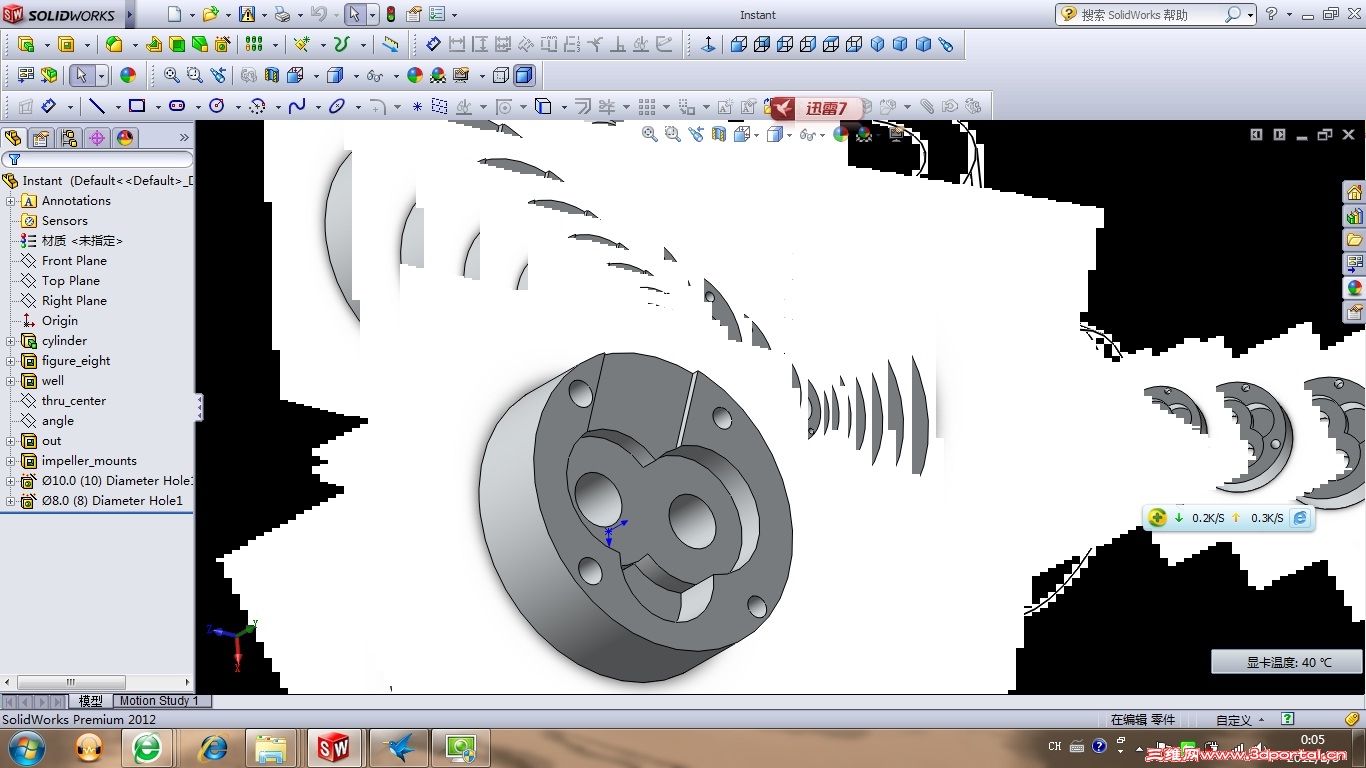The image size is (1366, 768).
Task: Select the Spline sketch tool
Action: click(297, 106)
